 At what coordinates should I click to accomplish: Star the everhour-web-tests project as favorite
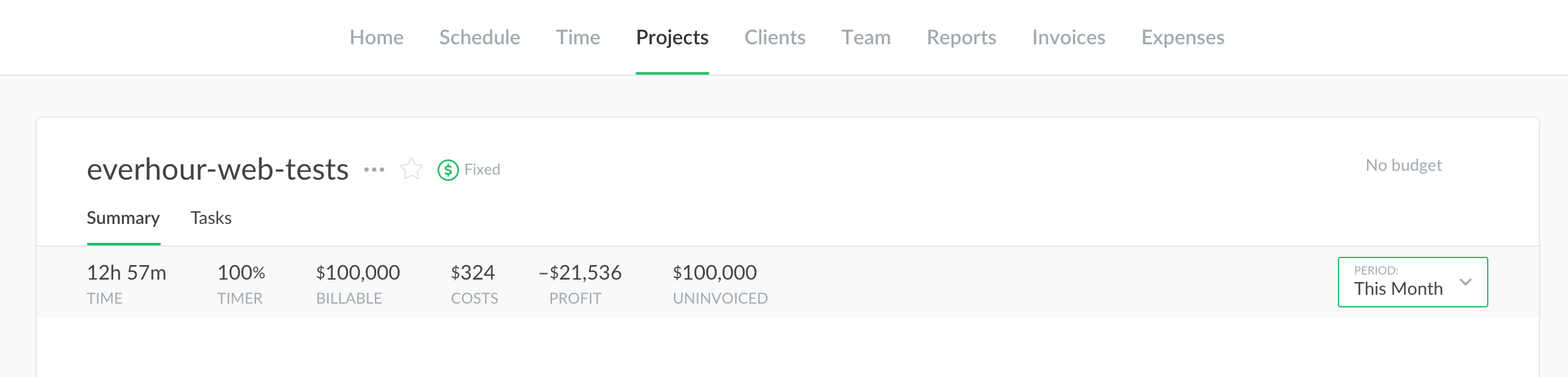(x=411, y=169)
